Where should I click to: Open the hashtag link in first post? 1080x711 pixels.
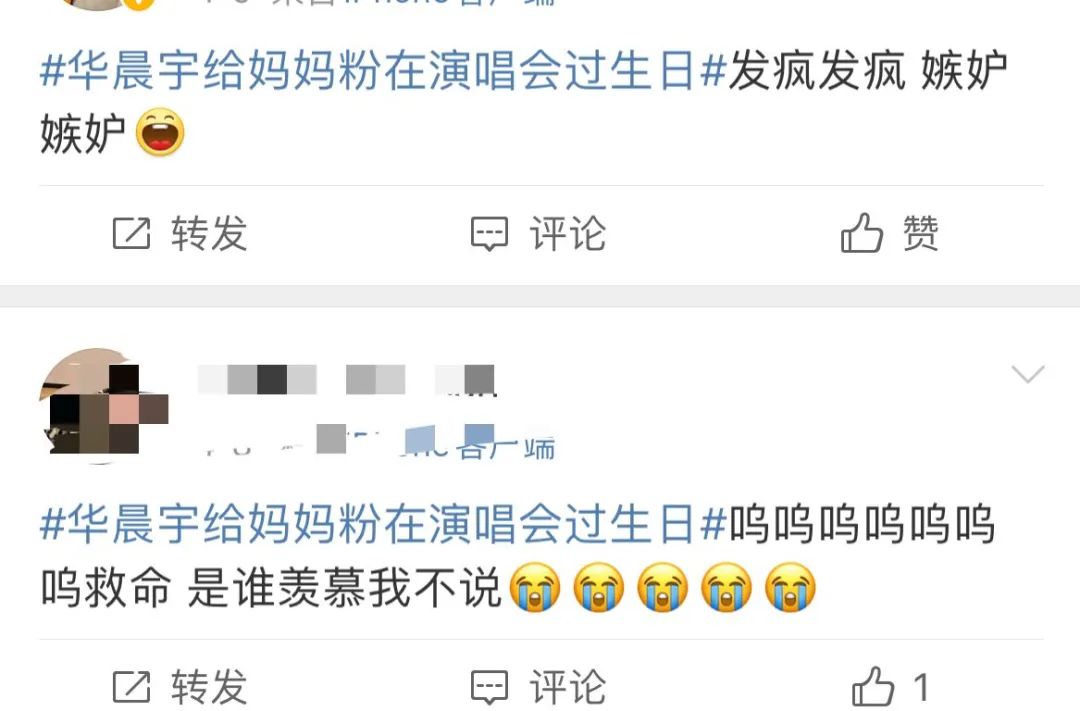coord(384,71)
